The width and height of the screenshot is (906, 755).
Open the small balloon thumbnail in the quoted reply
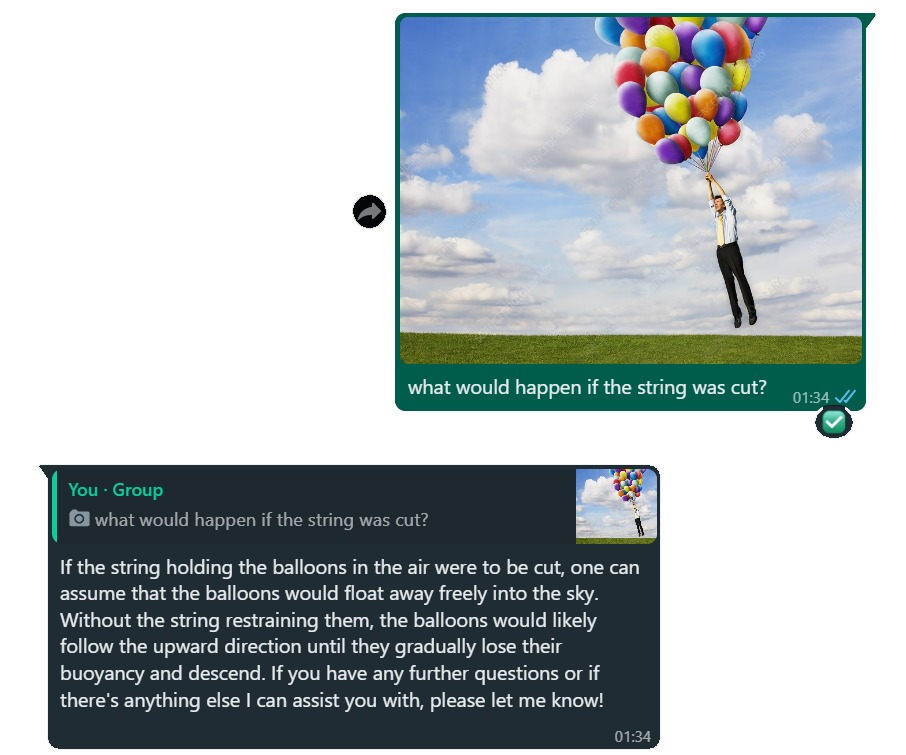(x=616, y=506)
